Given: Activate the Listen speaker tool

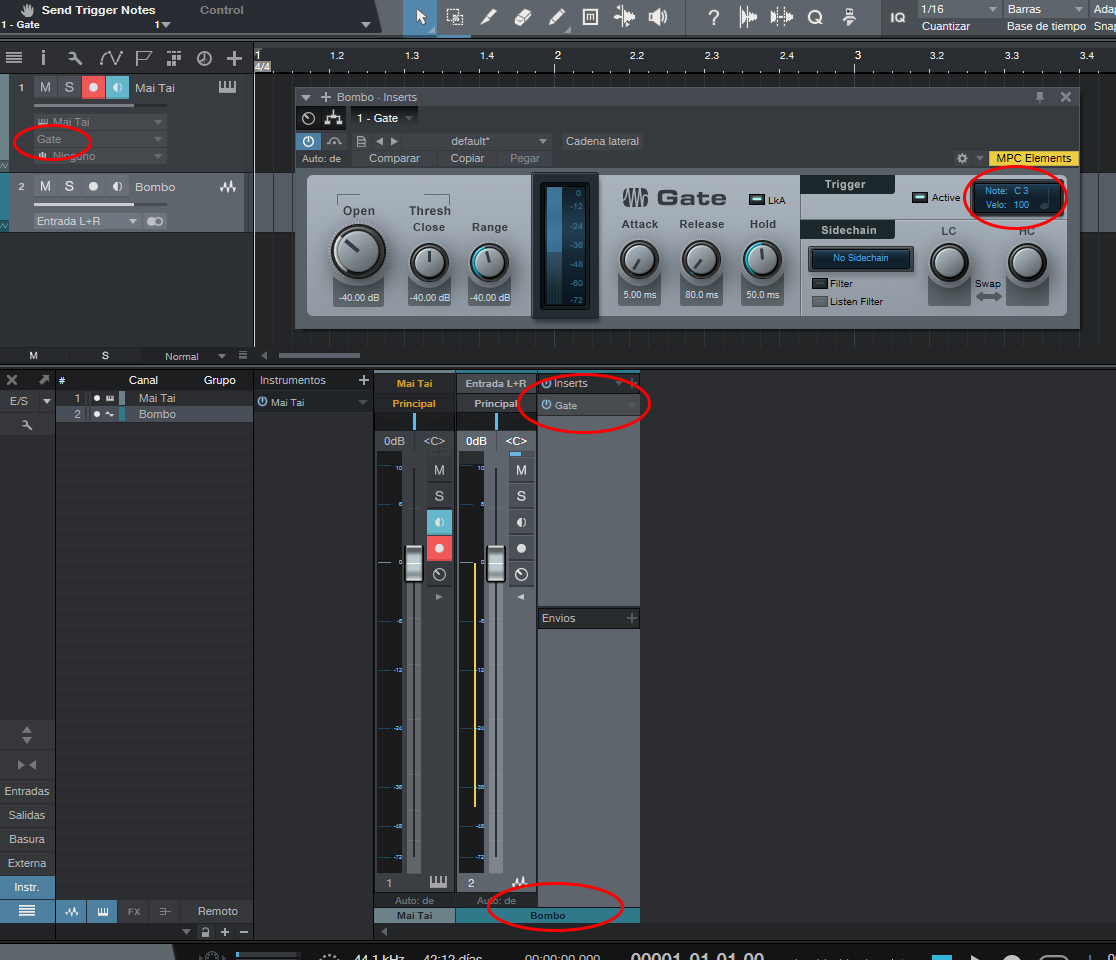Looking at the screenshot, I should [x=657, y=17].
